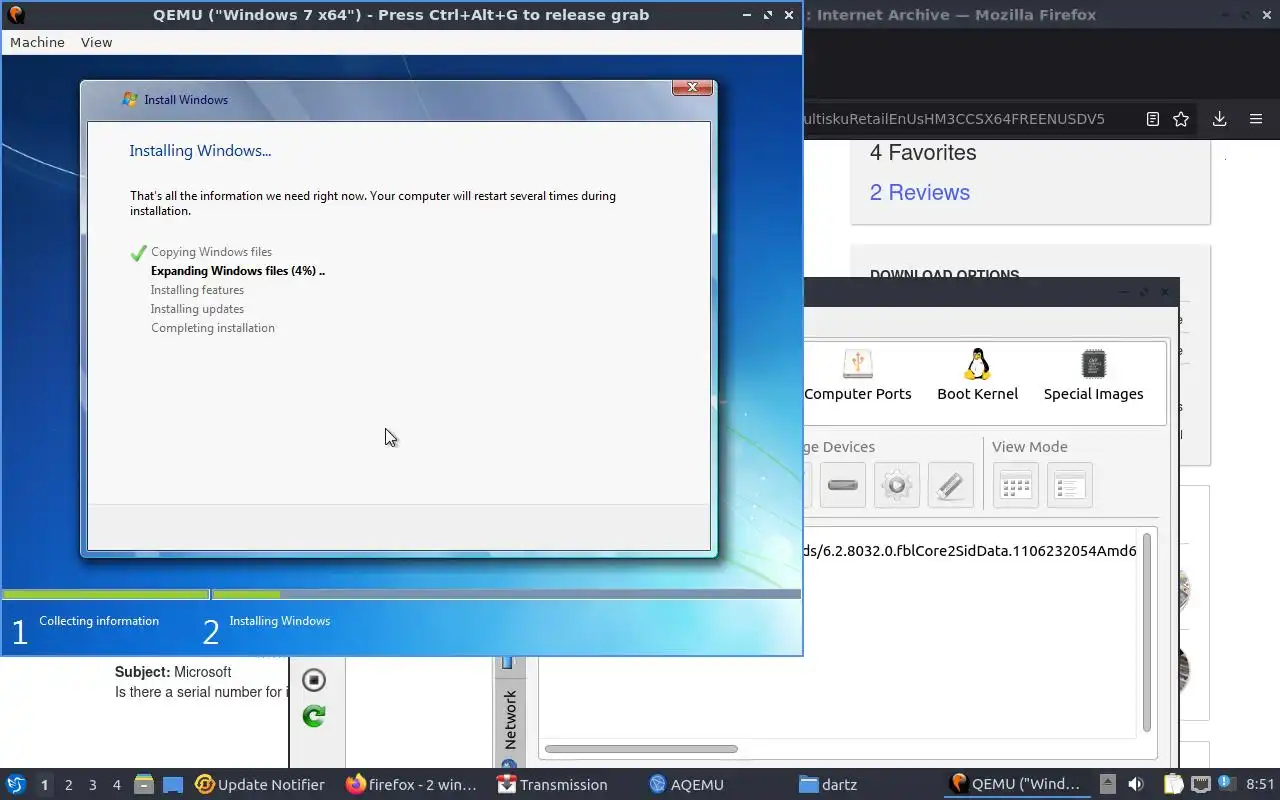Switch to workspace 2
Screen dimensions: 1280x800
[x=68, y=785]
